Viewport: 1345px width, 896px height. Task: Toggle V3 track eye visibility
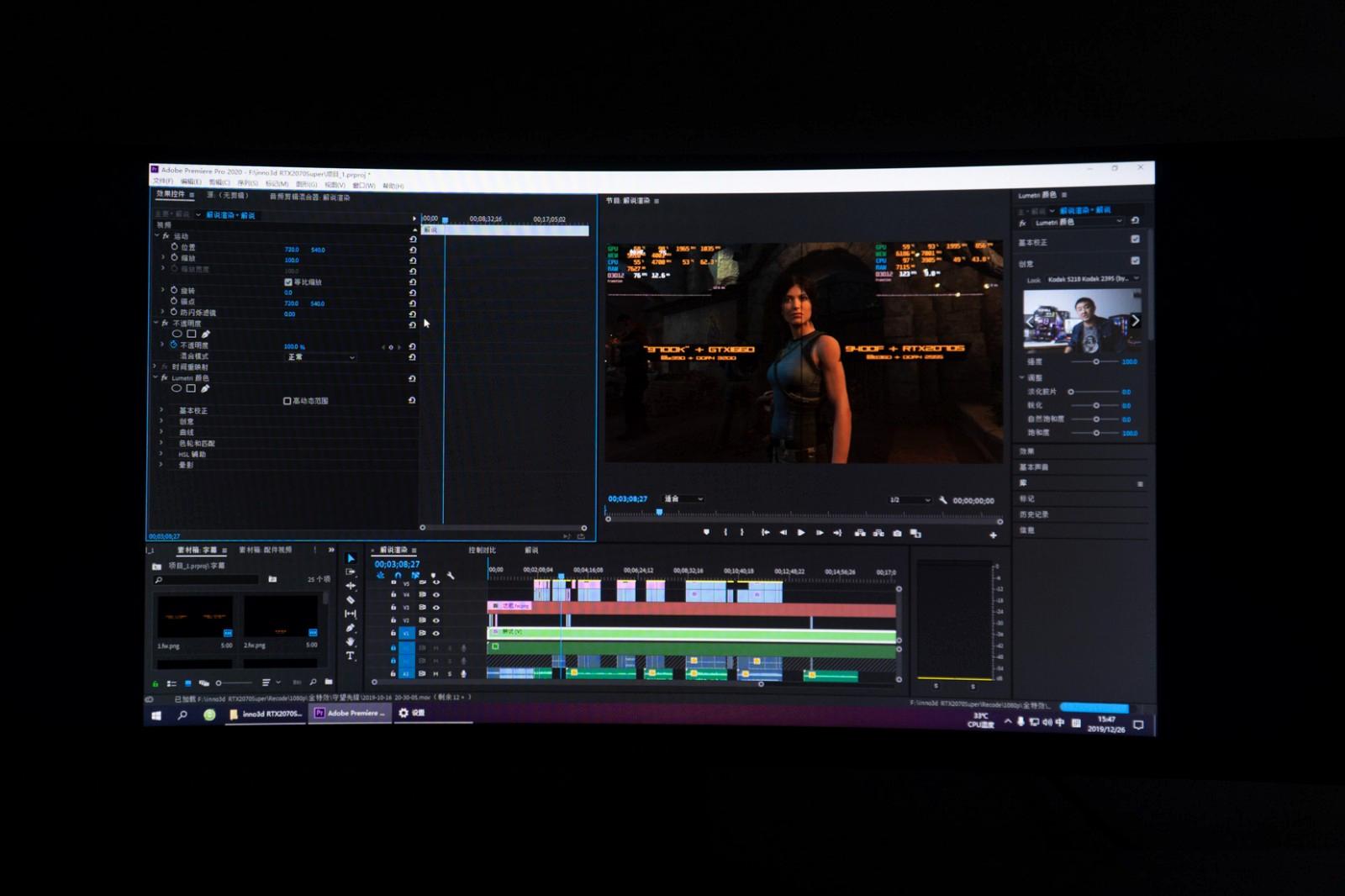pos(436,607)
